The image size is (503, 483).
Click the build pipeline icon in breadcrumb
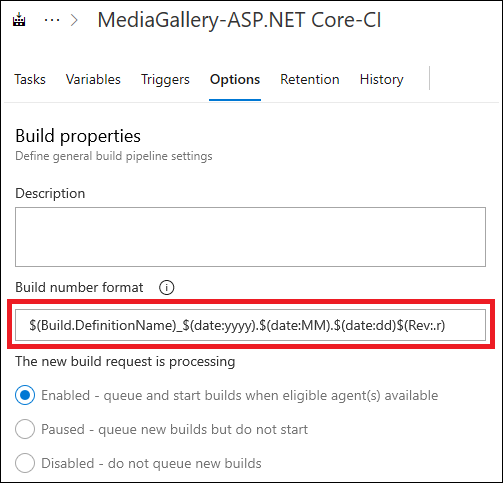click(x=19, y=19)
